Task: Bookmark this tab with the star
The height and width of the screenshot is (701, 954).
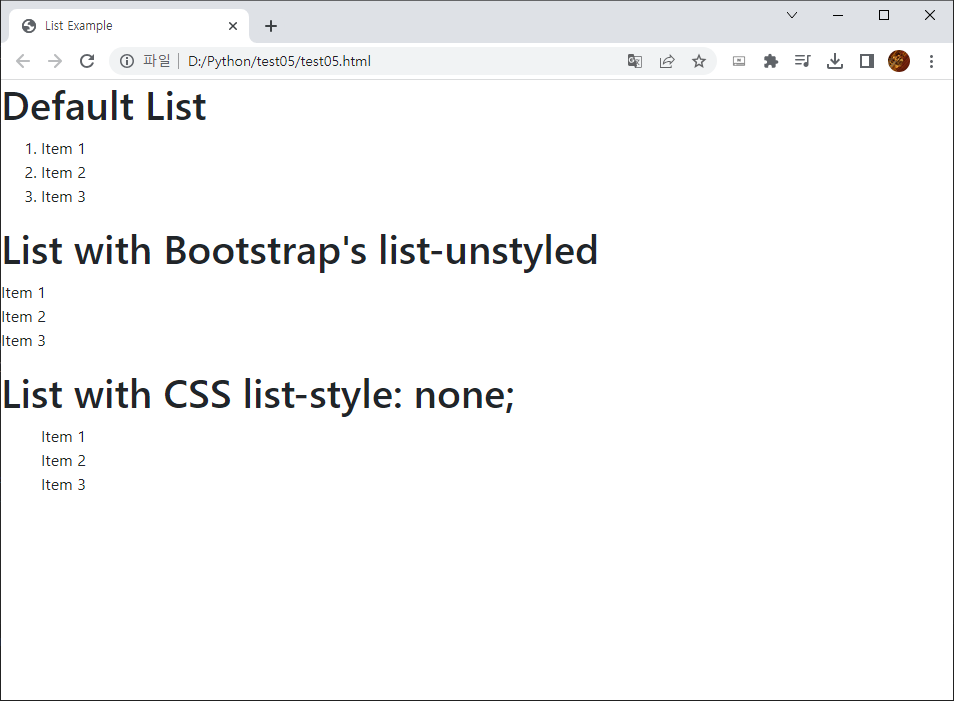Action: click(x=698, y=61)
